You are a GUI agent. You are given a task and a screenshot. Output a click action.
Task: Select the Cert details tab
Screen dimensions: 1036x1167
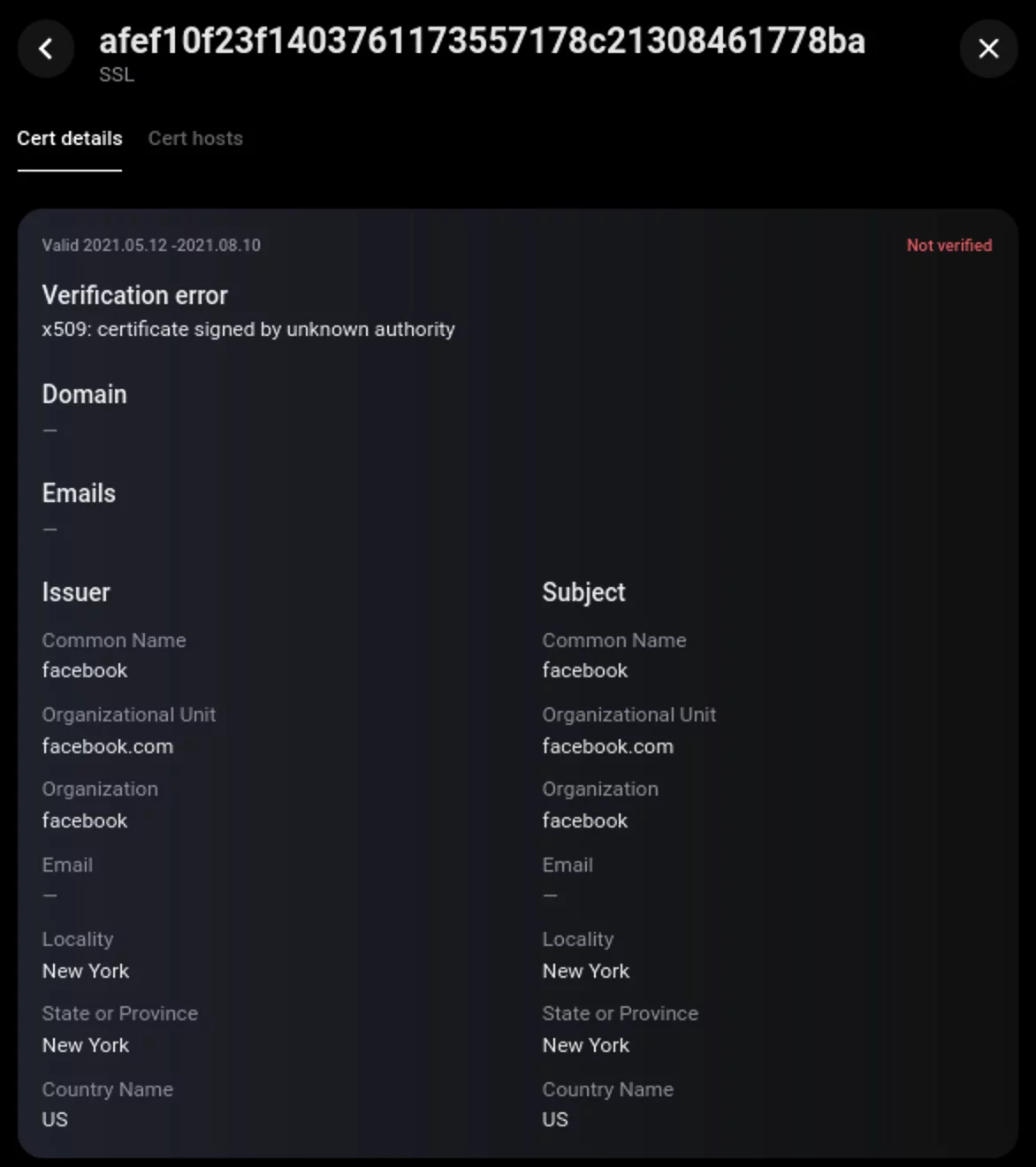click(x=69, y=138)
